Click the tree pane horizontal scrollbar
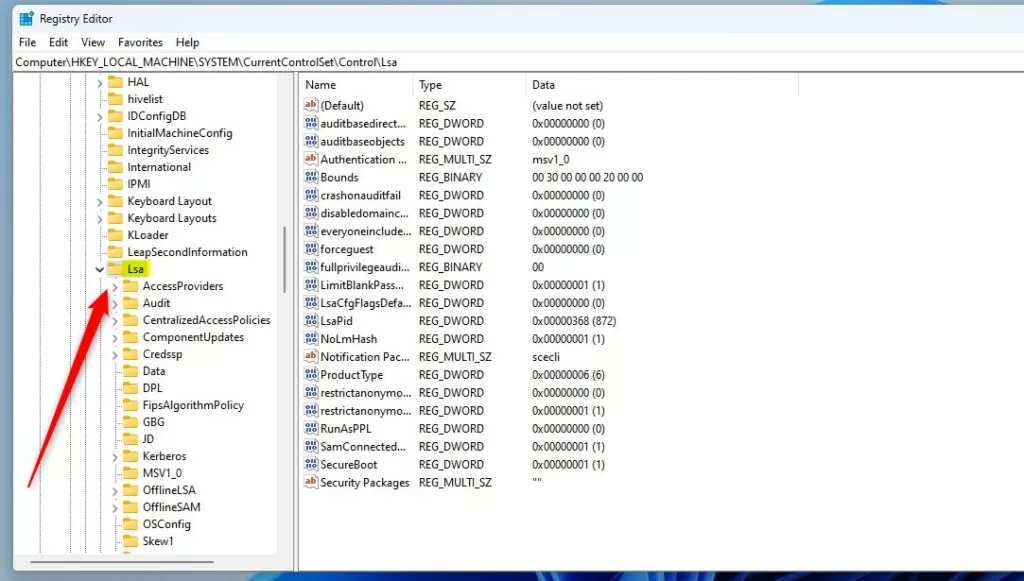Viewport: 1024px width, 581px height. click(x=121, y=561)
